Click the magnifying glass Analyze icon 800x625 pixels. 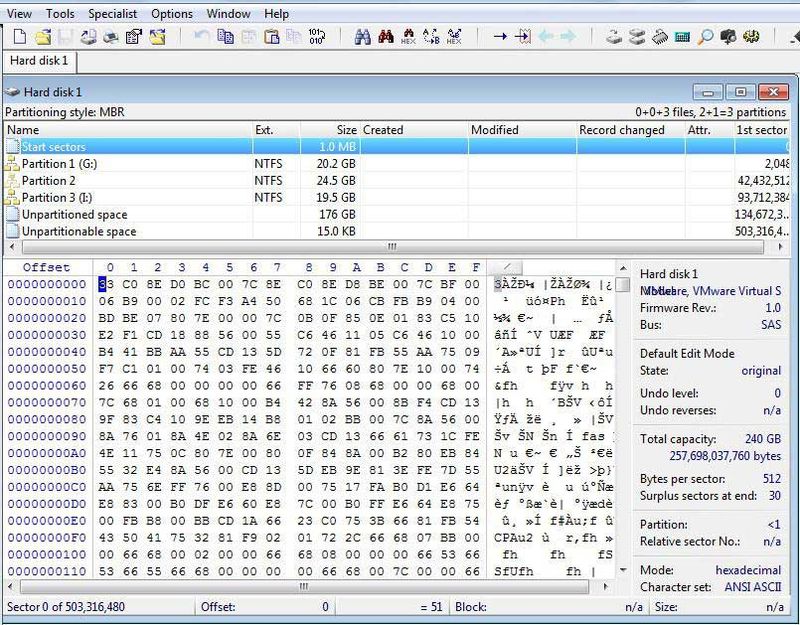[x=705, y=36]
